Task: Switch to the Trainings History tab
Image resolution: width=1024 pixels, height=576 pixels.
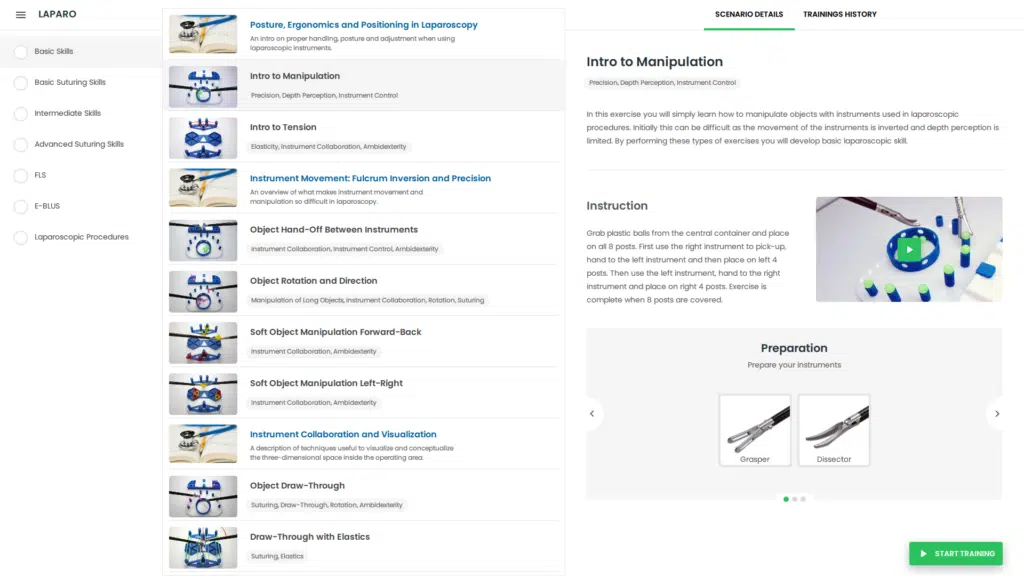Action: pyautogui.click(x=840, y=14)
